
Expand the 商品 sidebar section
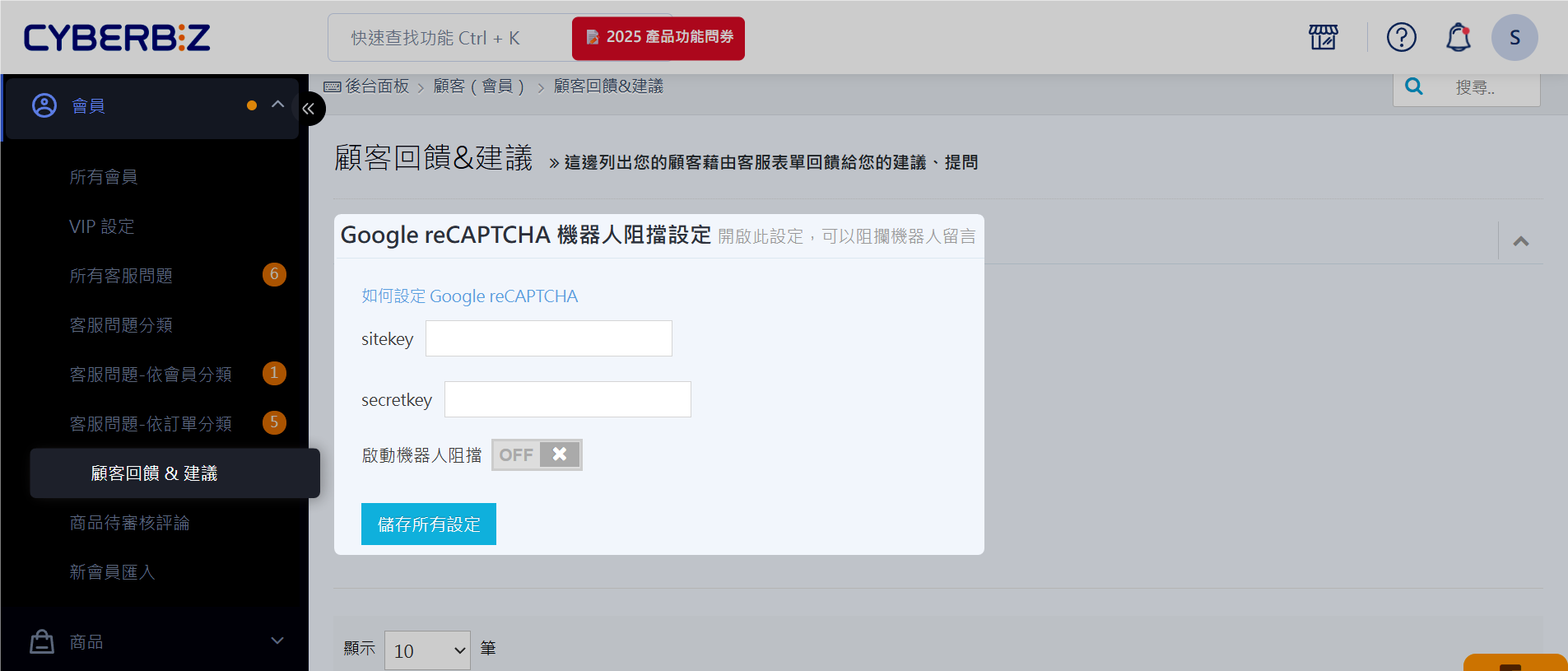(277, 641)
